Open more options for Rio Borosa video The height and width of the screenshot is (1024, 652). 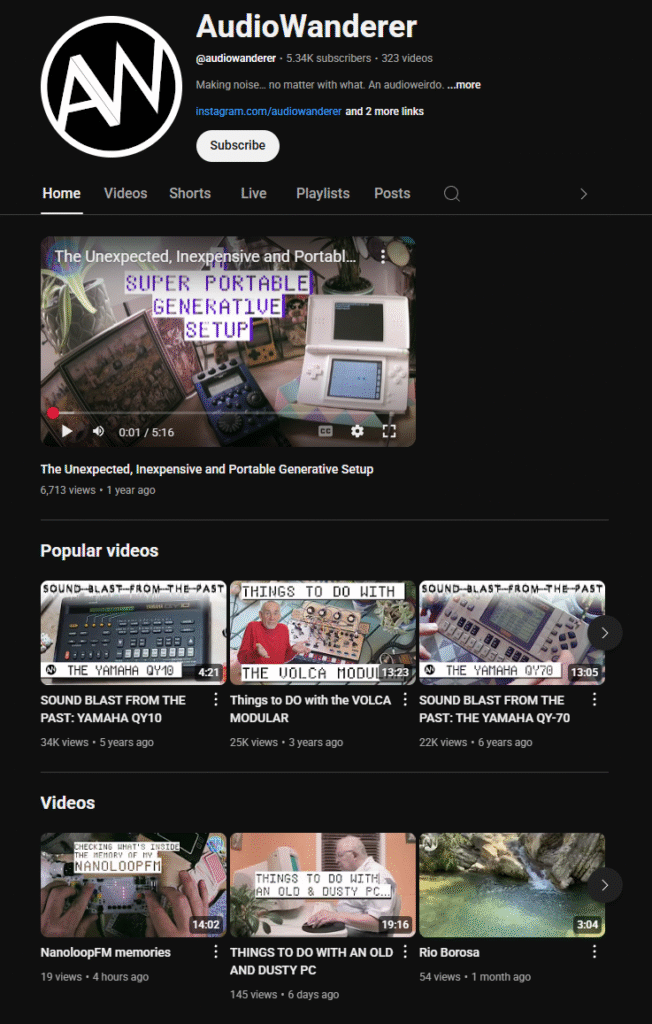pos(594,952)
